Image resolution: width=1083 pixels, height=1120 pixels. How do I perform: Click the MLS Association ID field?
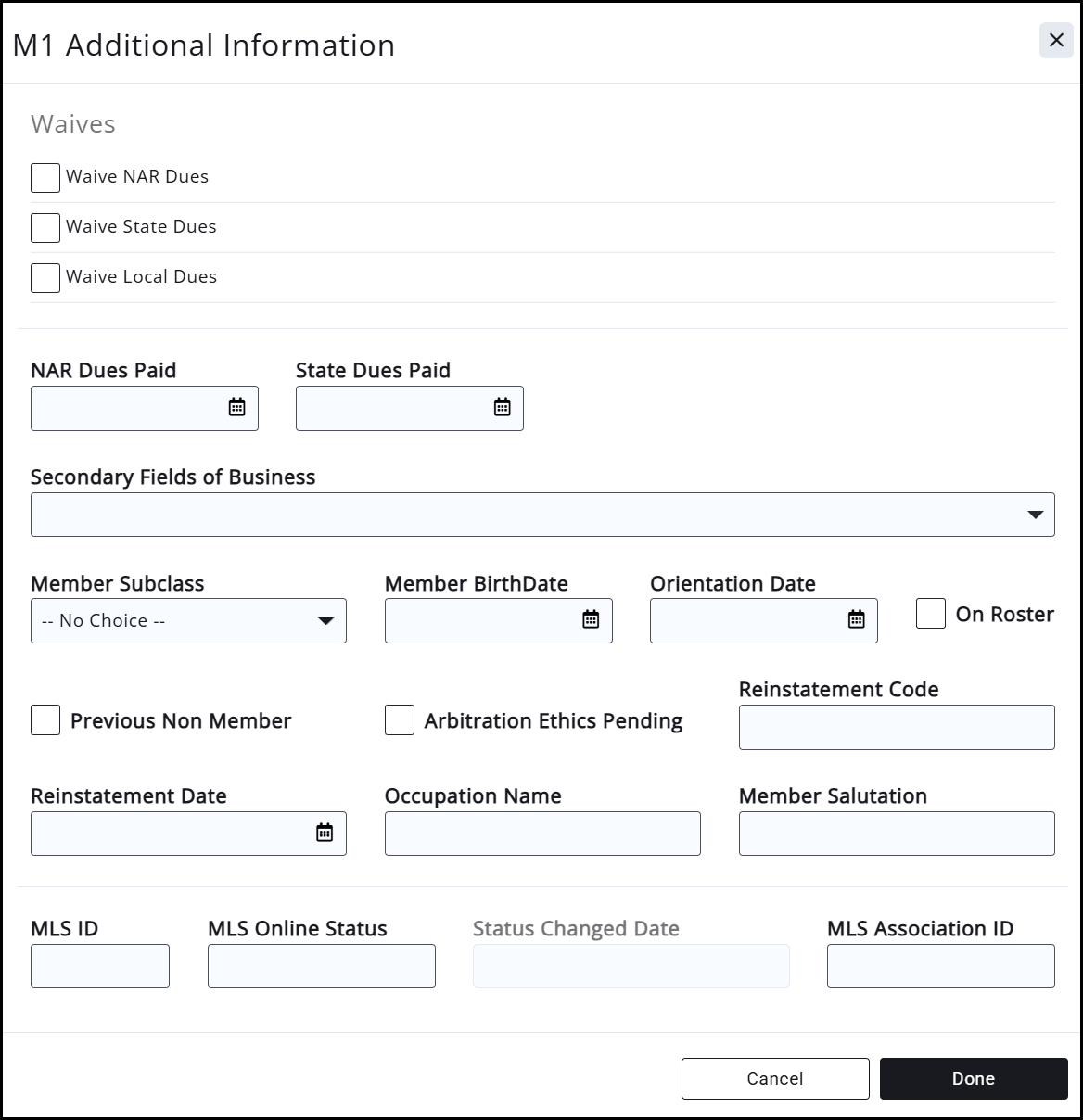point(940,966)
